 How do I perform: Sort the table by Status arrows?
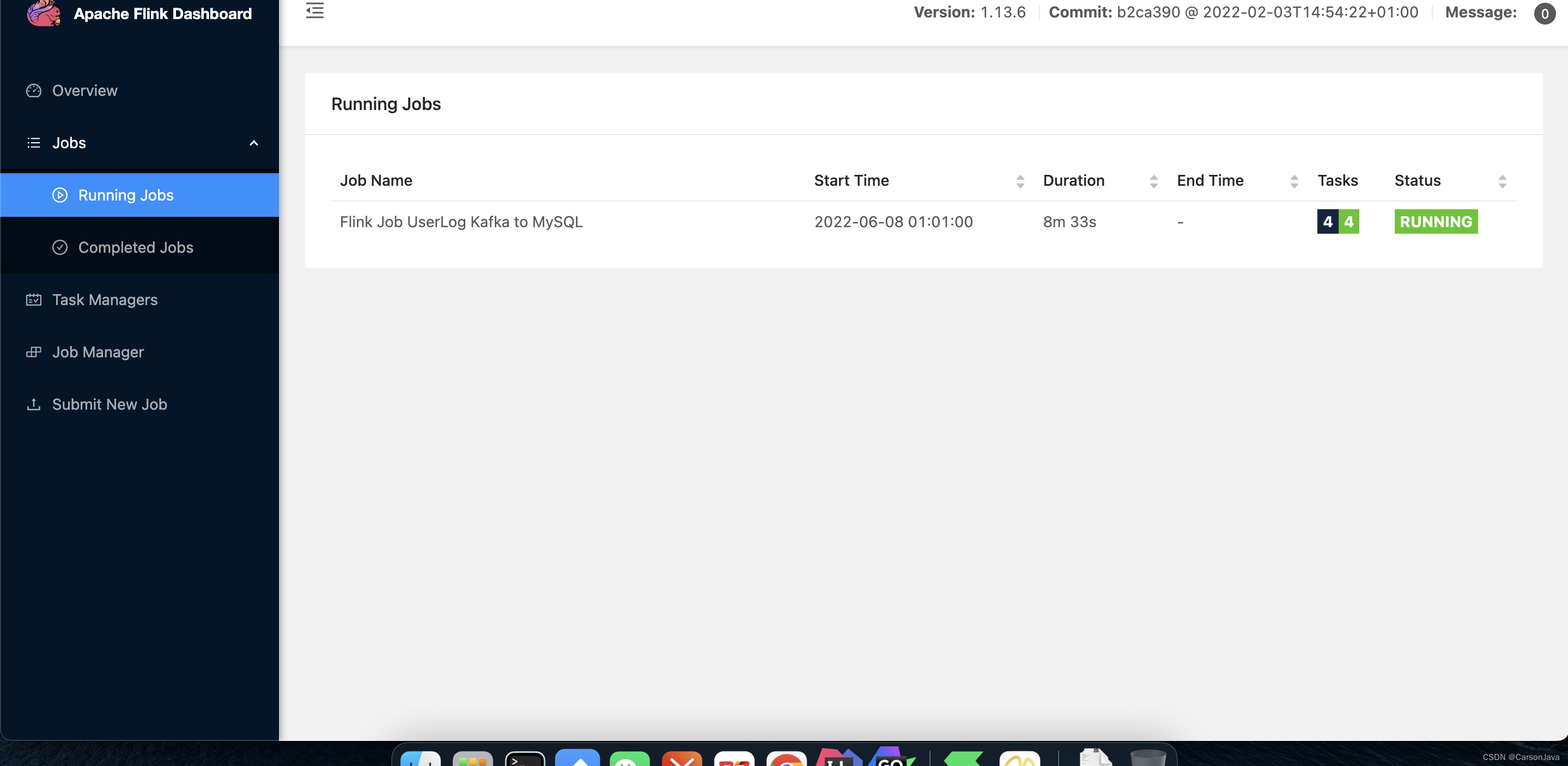[1502, 181]
